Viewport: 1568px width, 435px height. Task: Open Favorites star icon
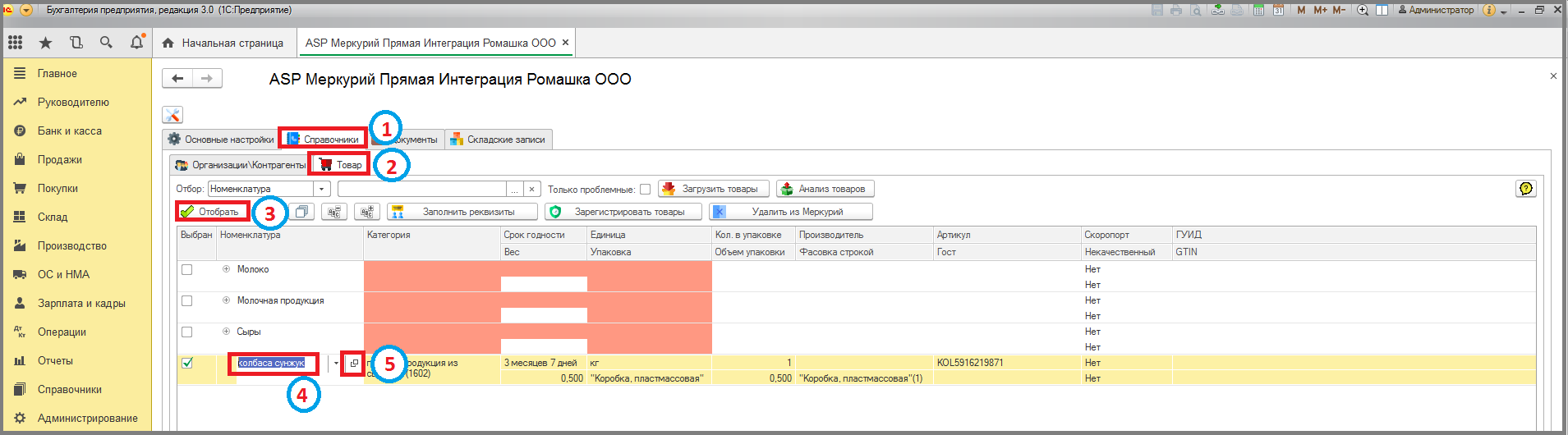pyautogui.click(x=45, y=43)
